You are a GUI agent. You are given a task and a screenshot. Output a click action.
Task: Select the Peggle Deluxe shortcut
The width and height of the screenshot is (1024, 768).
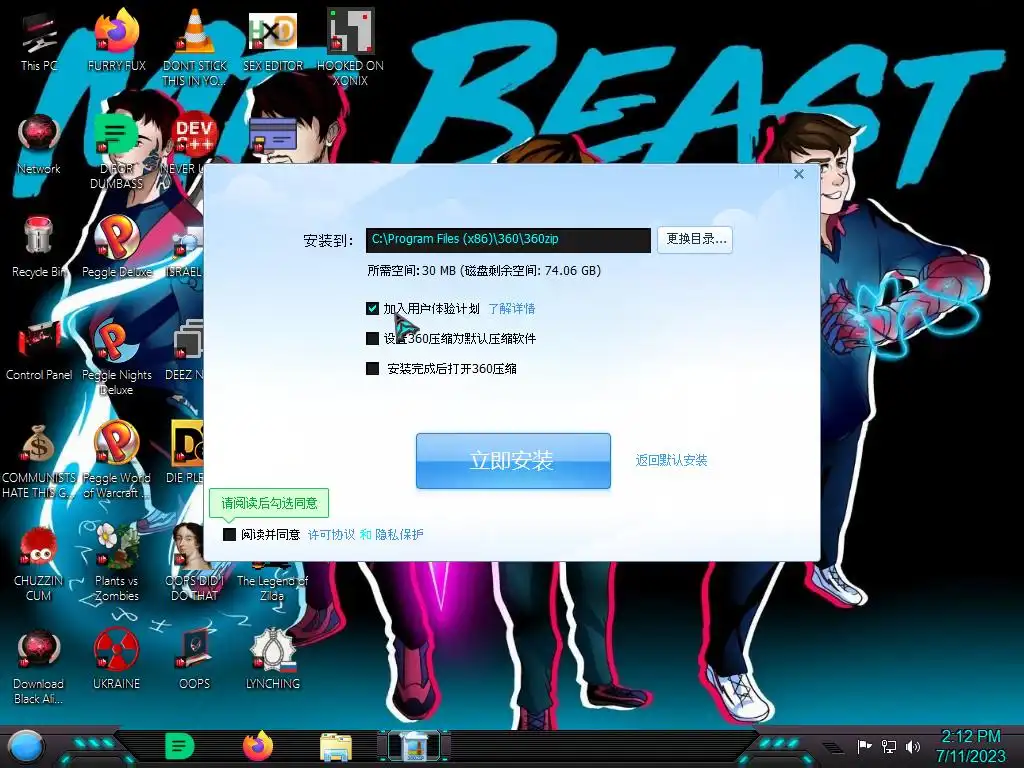point(116,248)
